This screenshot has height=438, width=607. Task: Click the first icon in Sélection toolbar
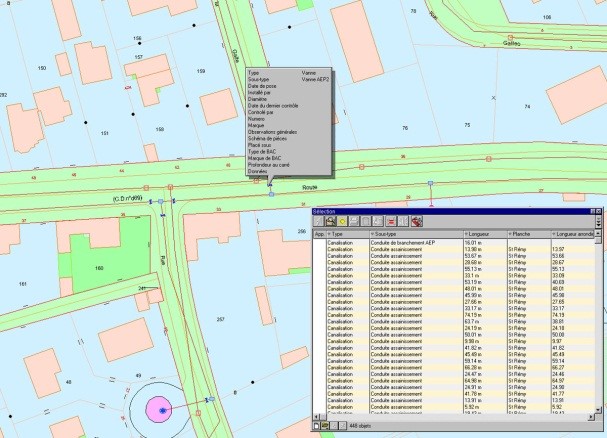tap(319, 221)
